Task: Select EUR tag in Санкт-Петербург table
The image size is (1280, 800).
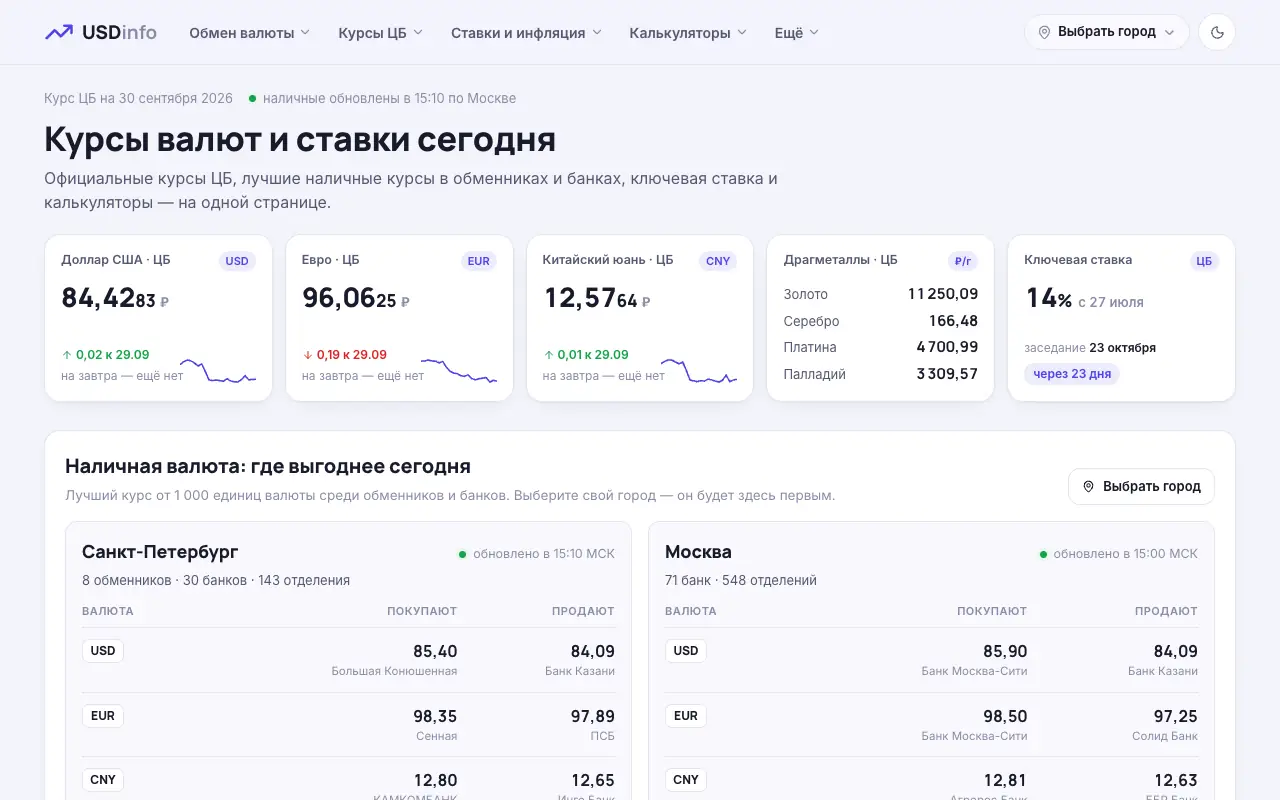Action: (x=103, y=716)
